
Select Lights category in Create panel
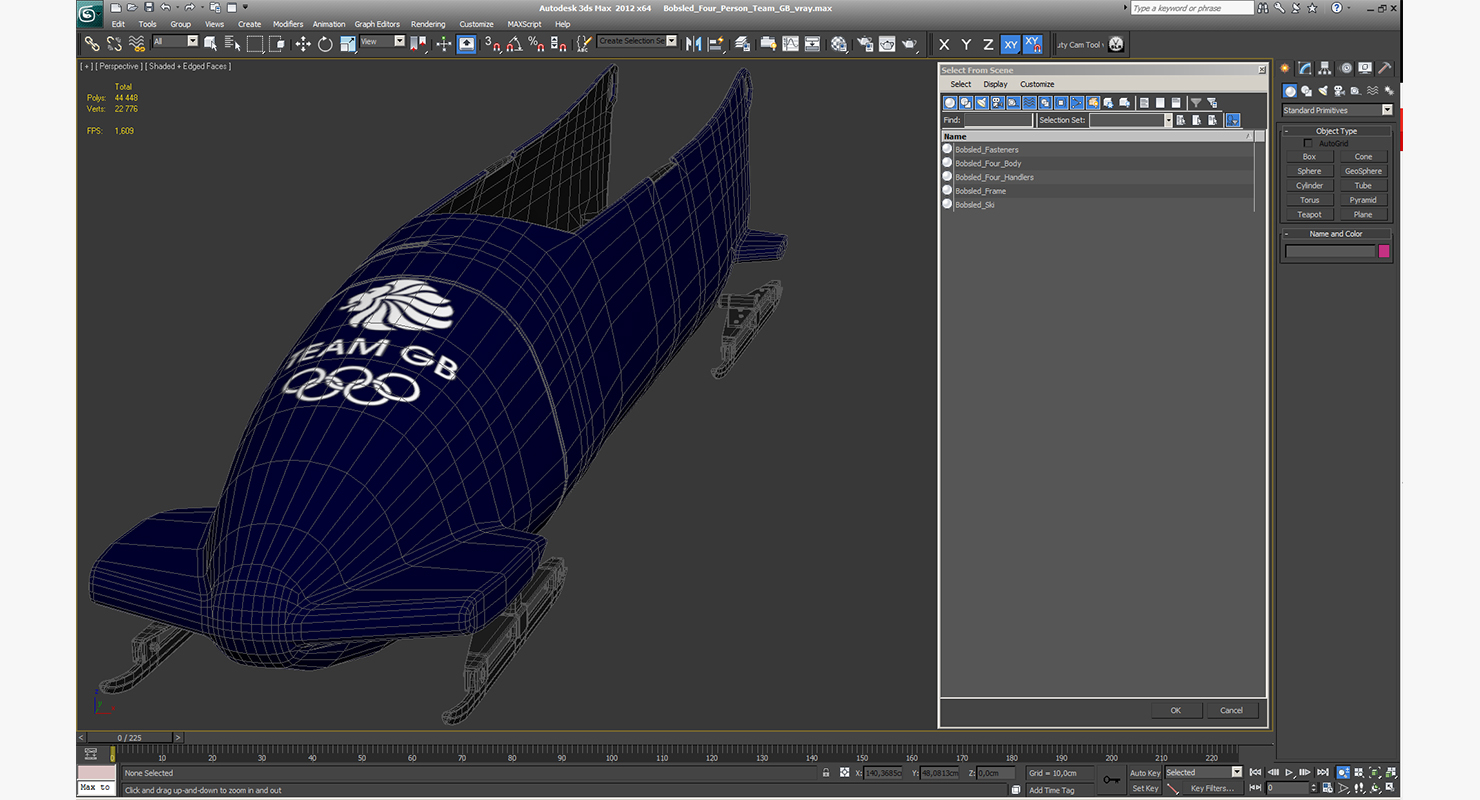[x=1323, y=91]
